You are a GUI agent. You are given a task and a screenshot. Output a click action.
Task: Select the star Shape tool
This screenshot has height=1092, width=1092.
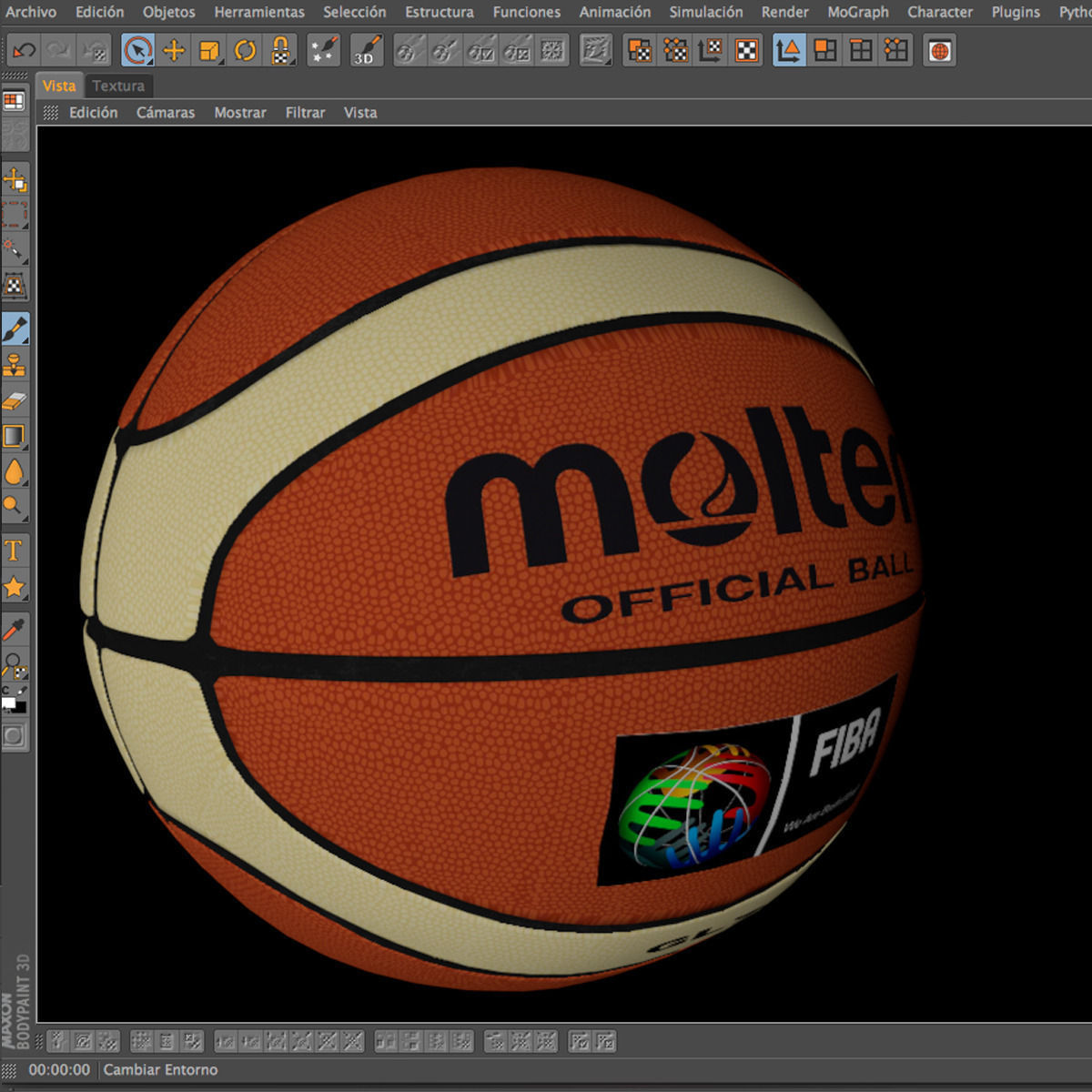(15, 587)
